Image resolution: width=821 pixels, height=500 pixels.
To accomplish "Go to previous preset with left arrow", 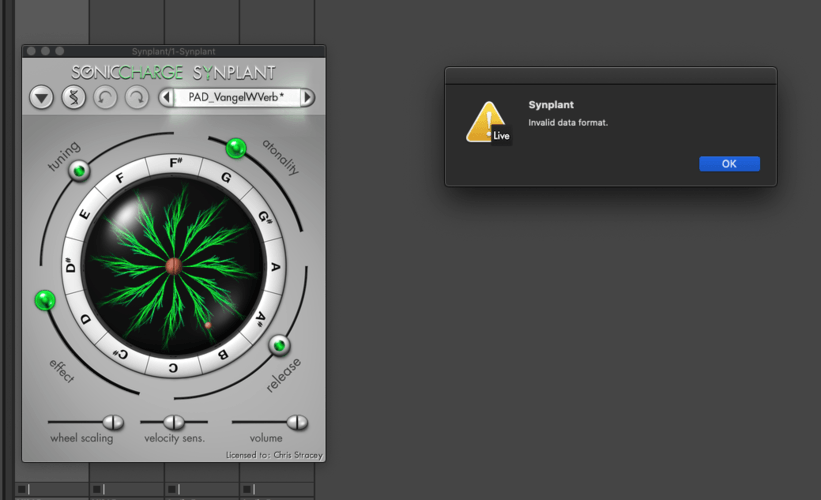I will pos(167,97).
